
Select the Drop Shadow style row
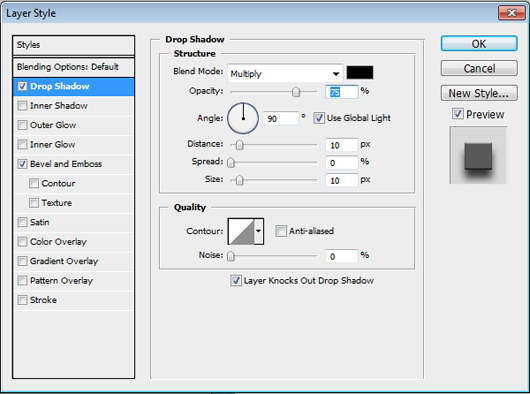(73, 87)
